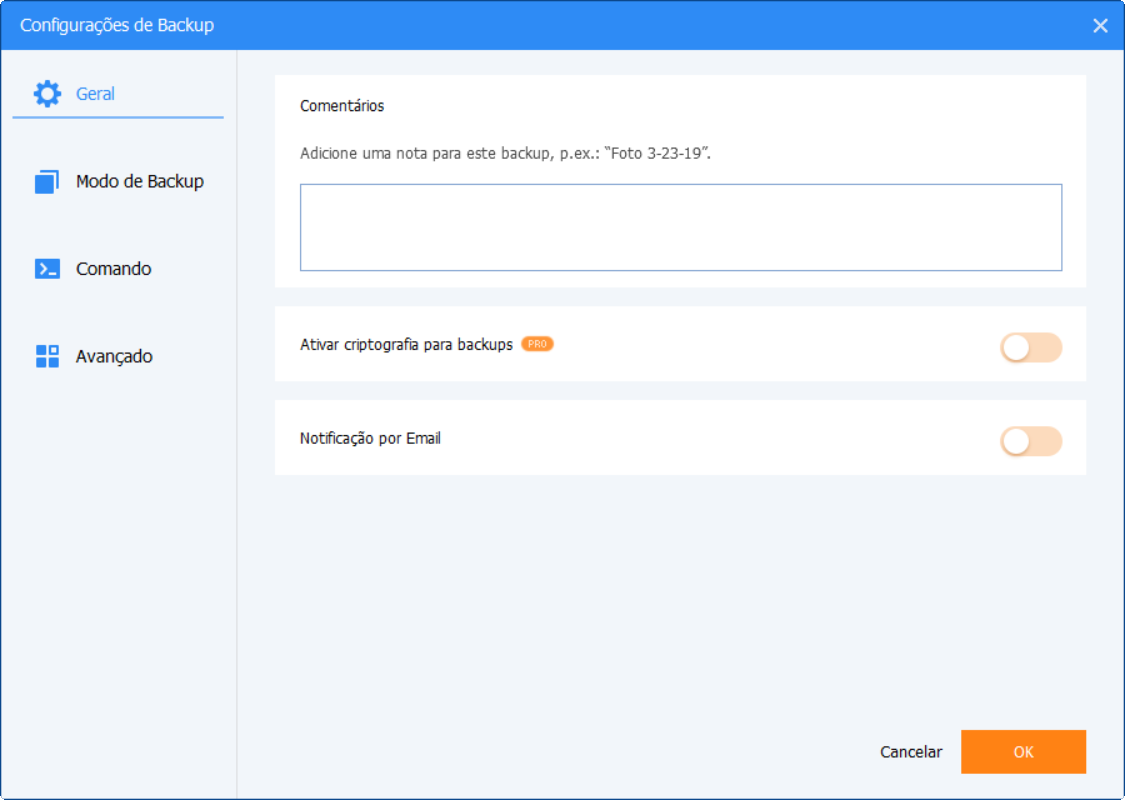Image resolution: width=1125 pixels, height=800 pixels.
Task: Click the PRO badge next to encryption
Action: 537,344
